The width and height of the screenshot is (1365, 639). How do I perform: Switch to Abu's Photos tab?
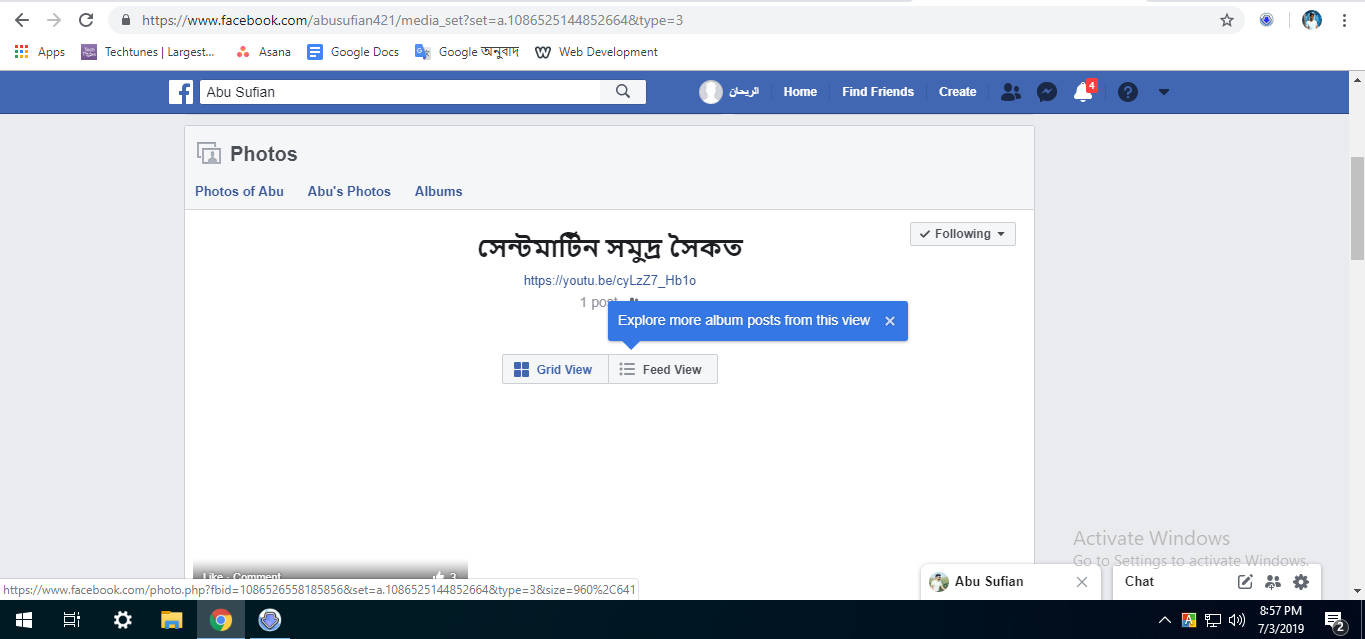pyautogui.click(x=349, y=191)
